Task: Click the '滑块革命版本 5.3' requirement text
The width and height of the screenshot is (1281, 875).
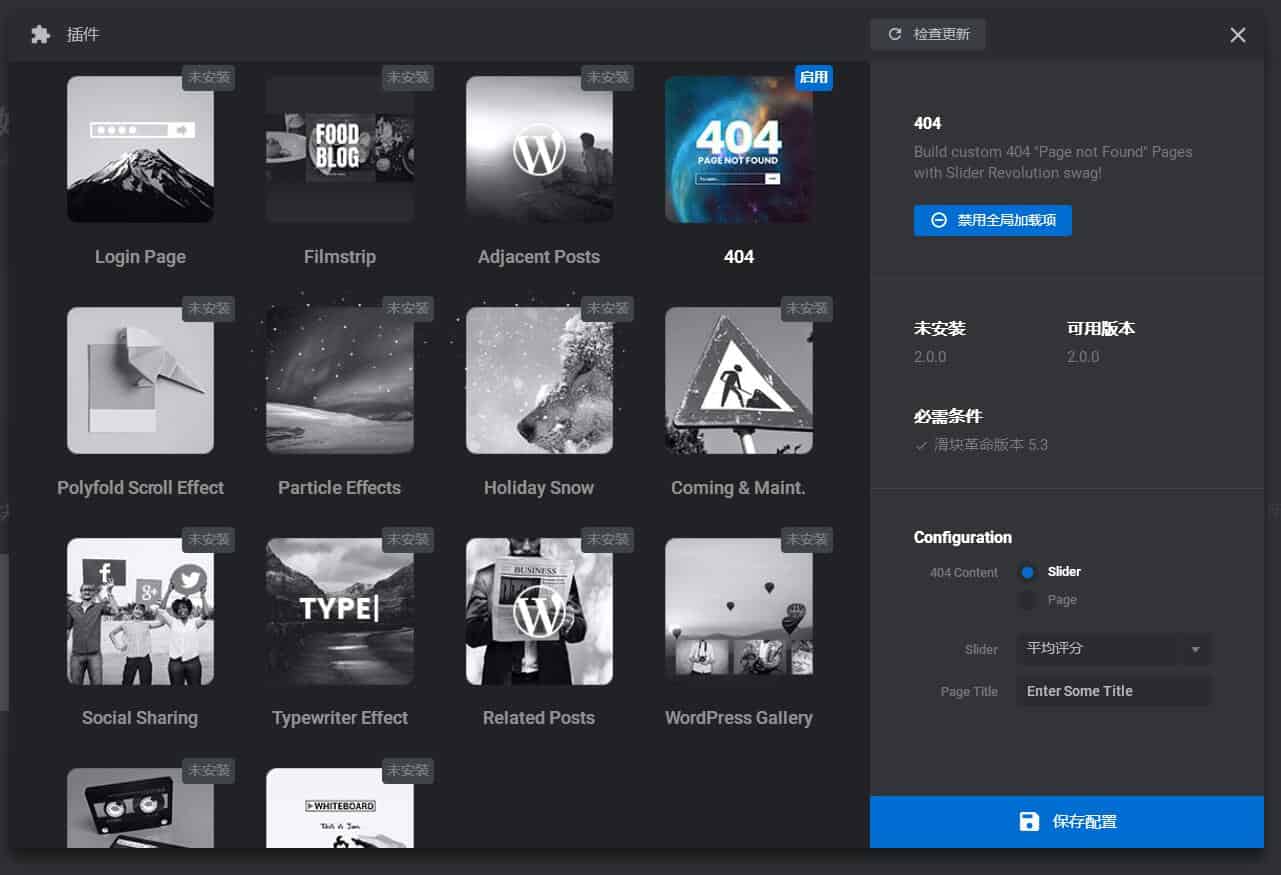Action: [x=991, y=445]
